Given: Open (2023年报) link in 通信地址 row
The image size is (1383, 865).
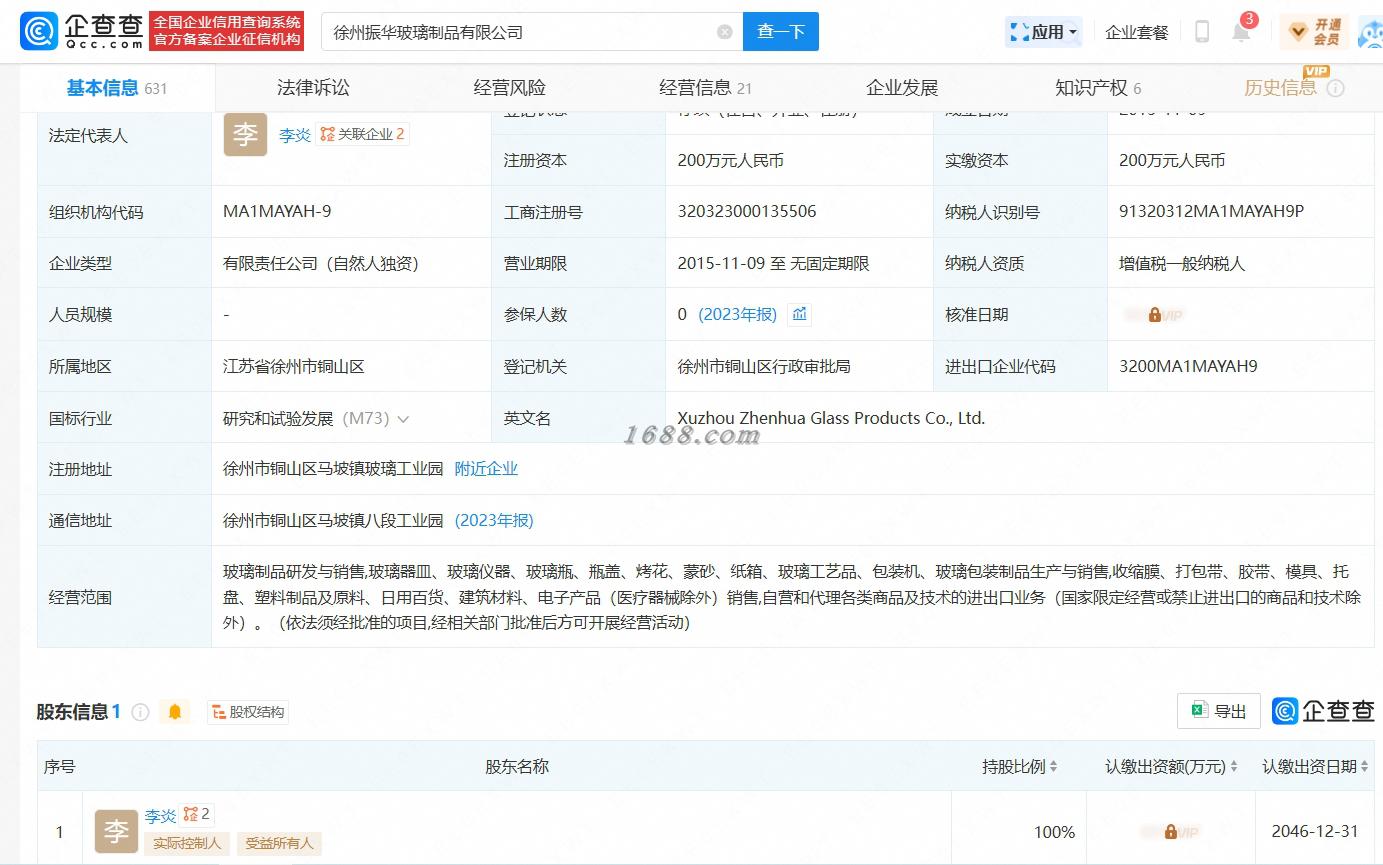Looking at the screenshot, I should click(x=494, y=520).
